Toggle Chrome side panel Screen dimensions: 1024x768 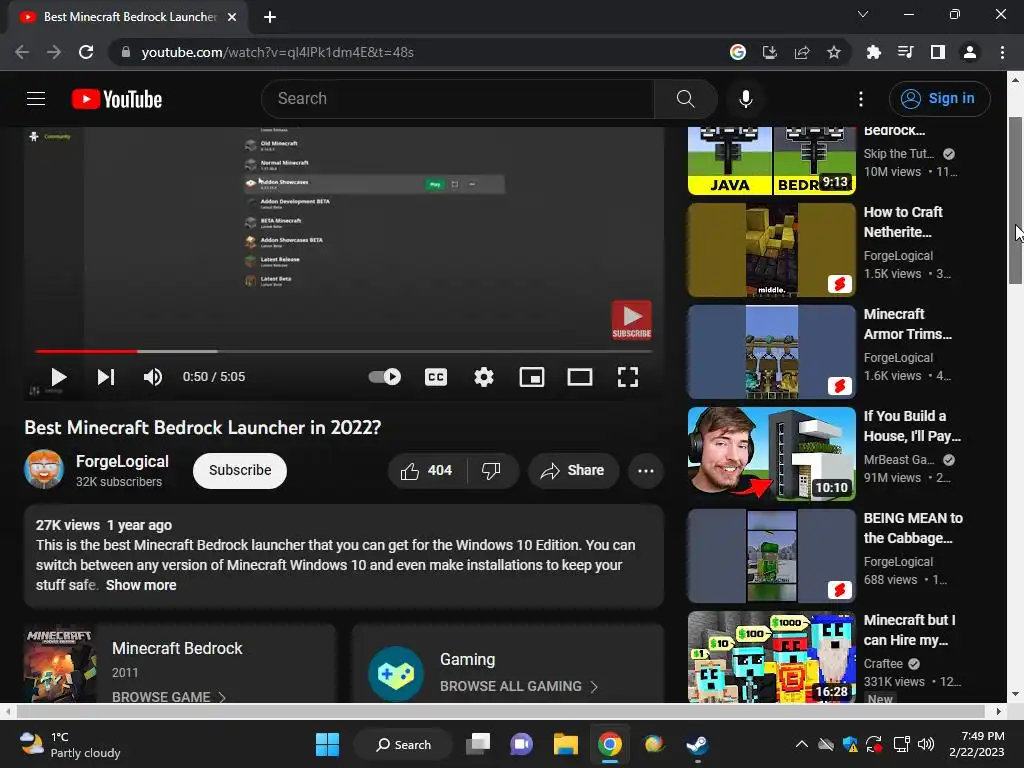[x=938, y=52]
